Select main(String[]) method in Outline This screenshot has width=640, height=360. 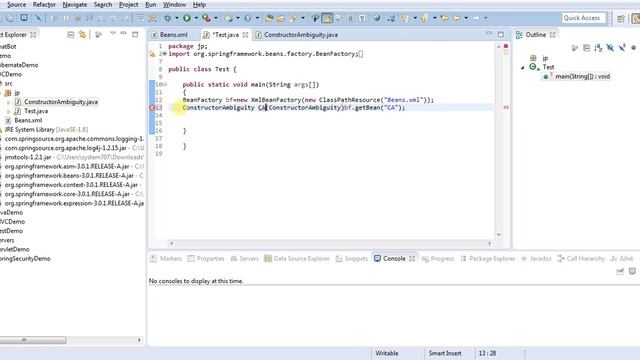pyautogui.click(x=582, y=76)
